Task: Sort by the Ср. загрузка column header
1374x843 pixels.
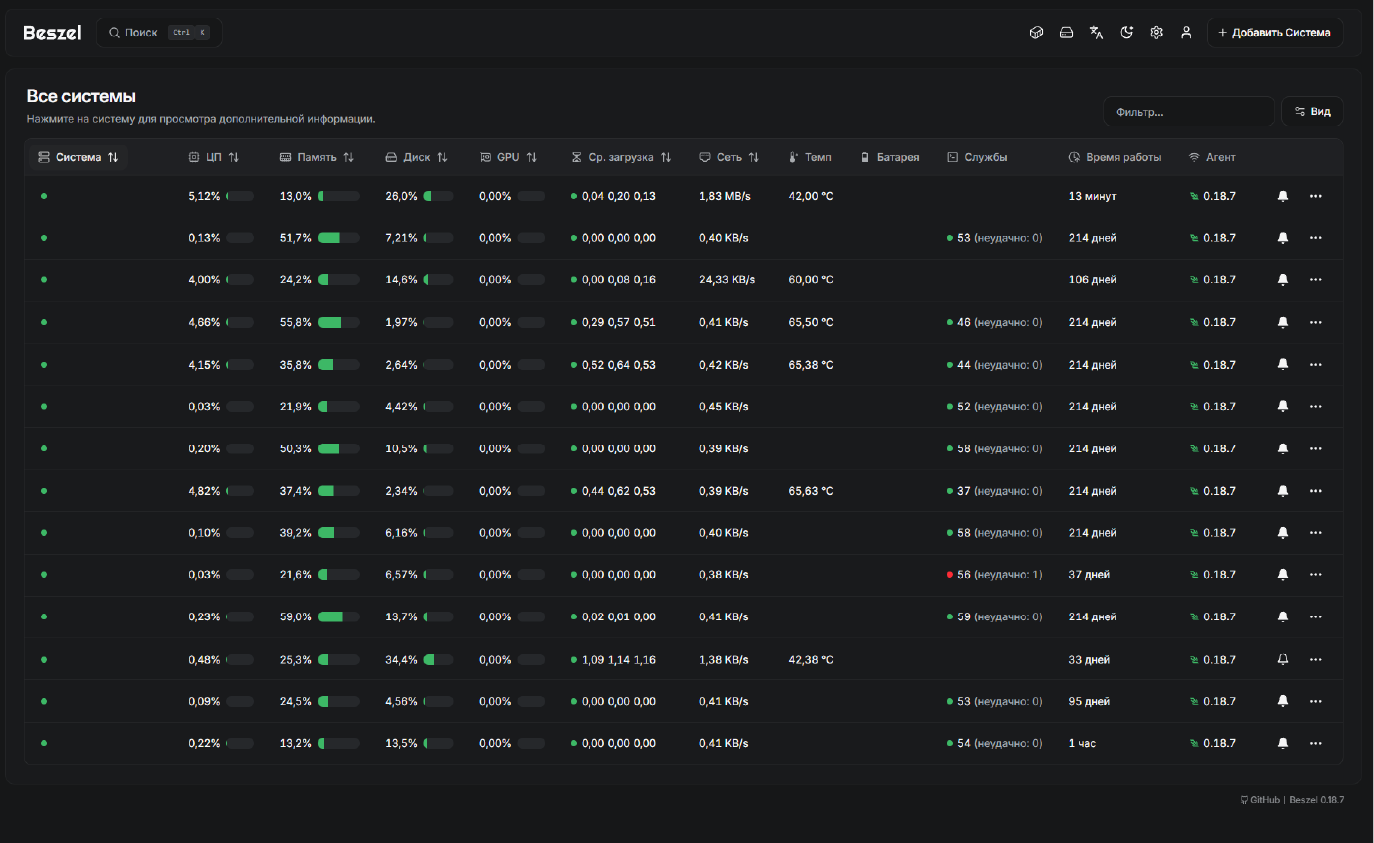Action: [621, 157]
